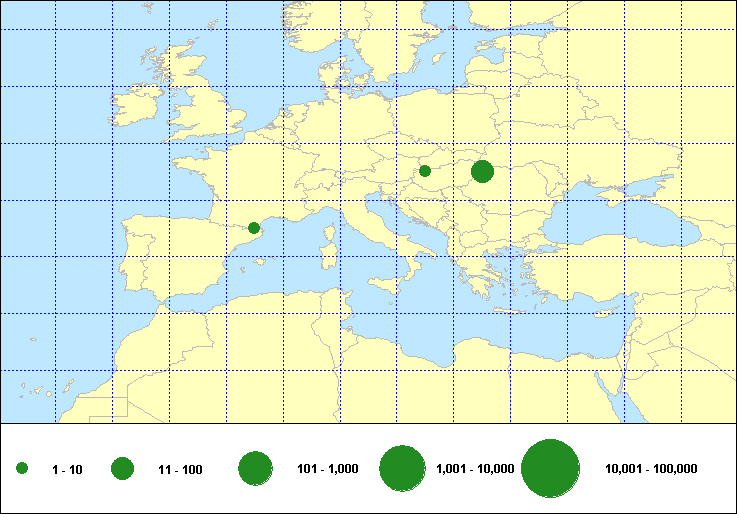Click the "11 - 100" legend label
This screenshot has width=737, height=514.
coord(180,470)
